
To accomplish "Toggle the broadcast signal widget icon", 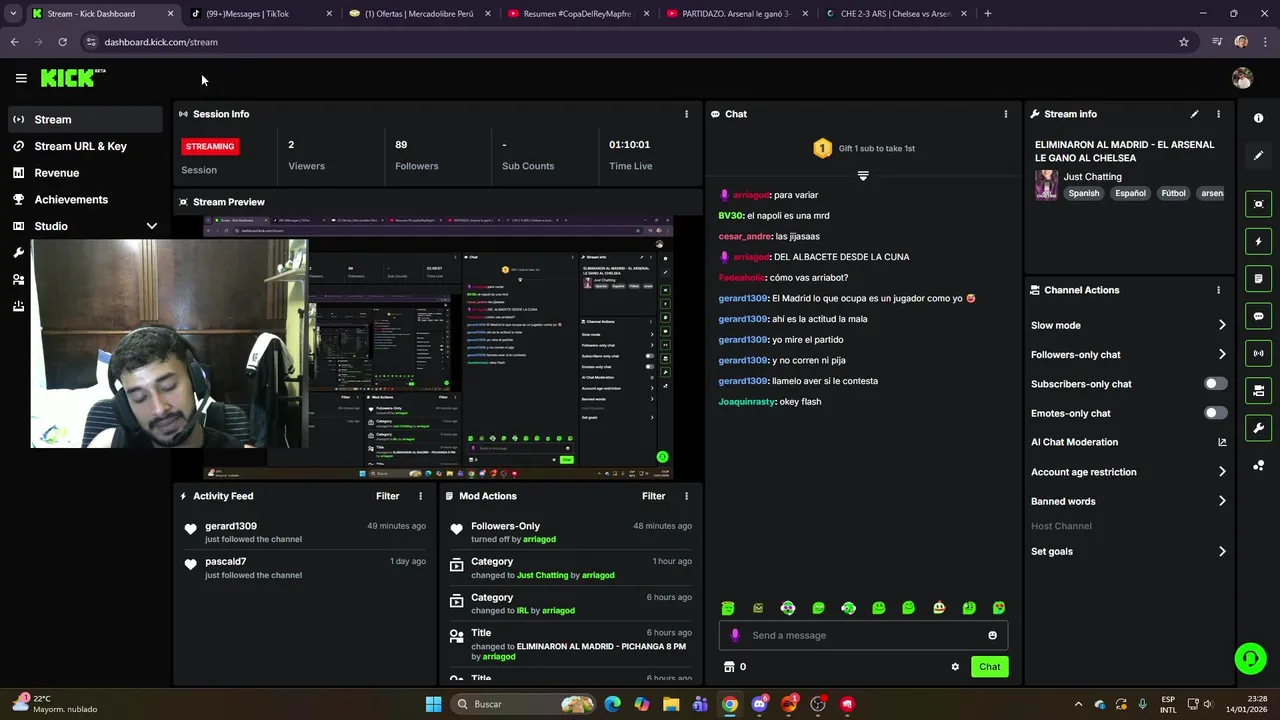I will 1258,353.
